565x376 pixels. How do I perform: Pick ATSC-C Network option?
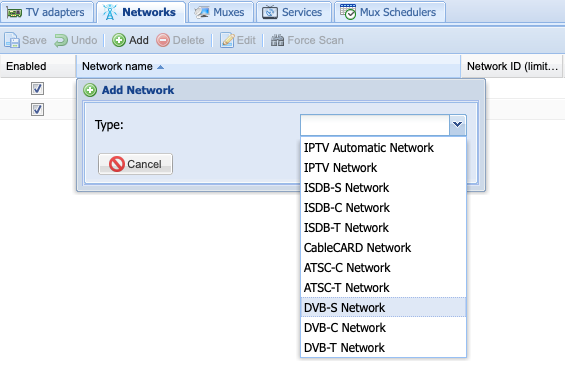click(x=383, y=268)
